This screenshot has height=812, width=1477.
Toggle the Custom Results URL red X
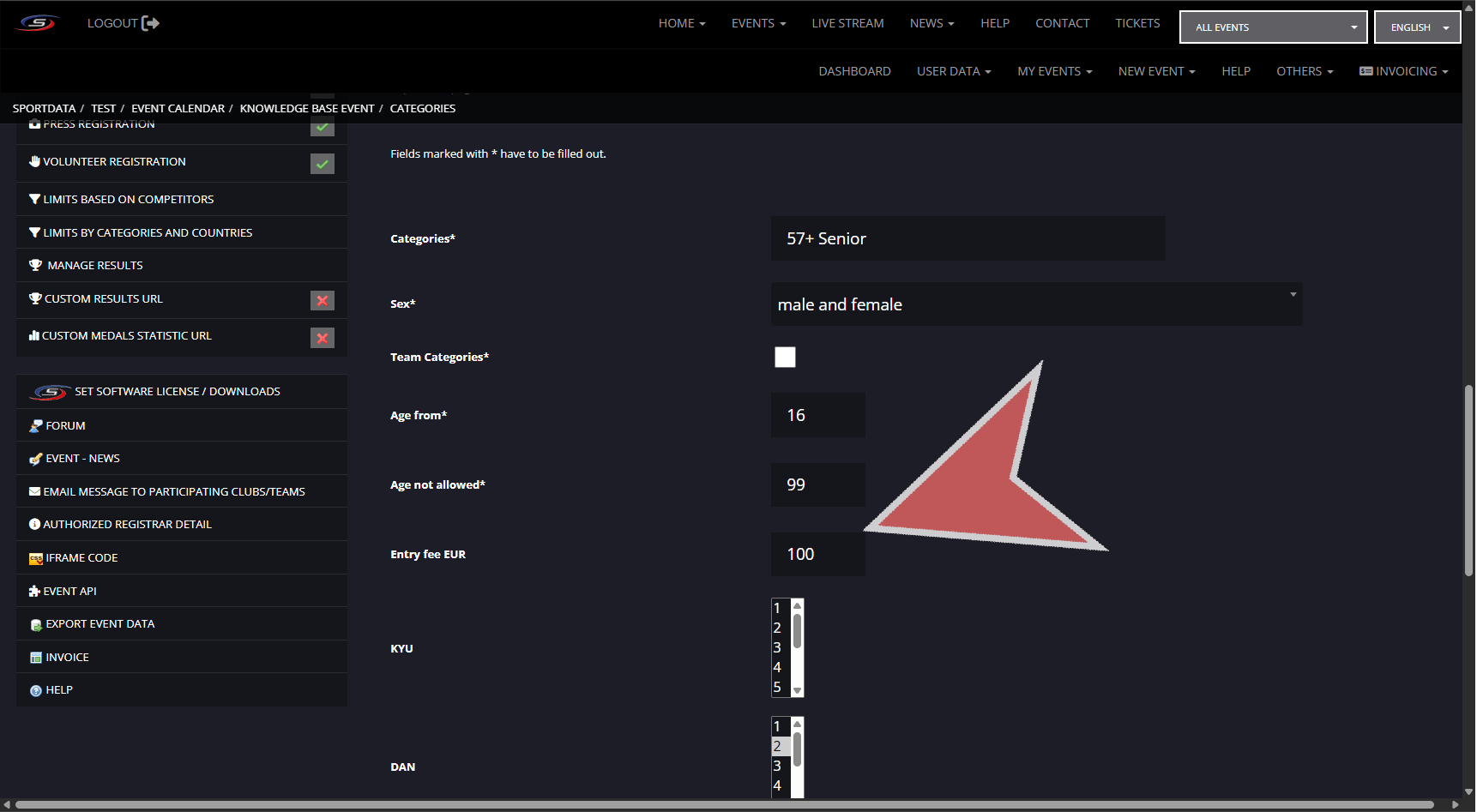click(x=323, y=301)
